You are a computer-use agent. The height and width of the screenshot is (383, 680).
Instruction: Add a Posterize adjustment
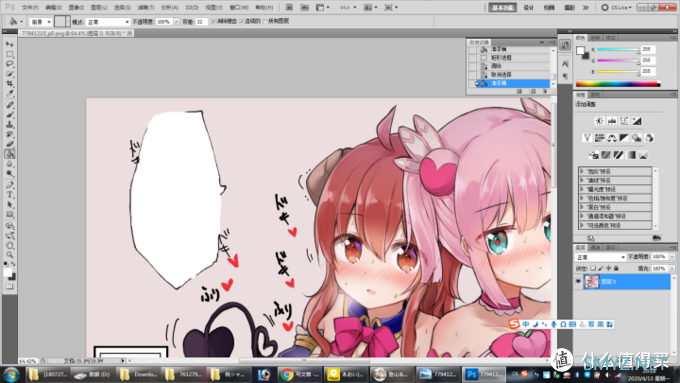pos(606,155)
